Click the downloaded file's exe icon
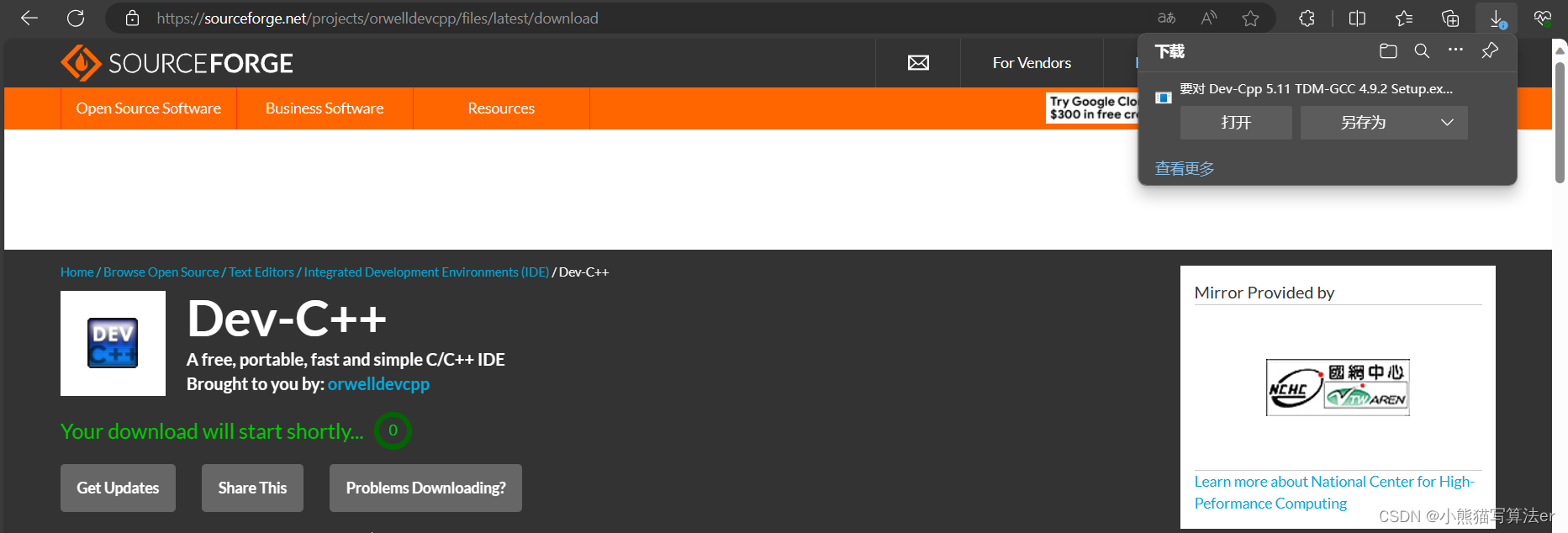Image resolution: width=1568 pixels, height=533 pixels. 1164,98
